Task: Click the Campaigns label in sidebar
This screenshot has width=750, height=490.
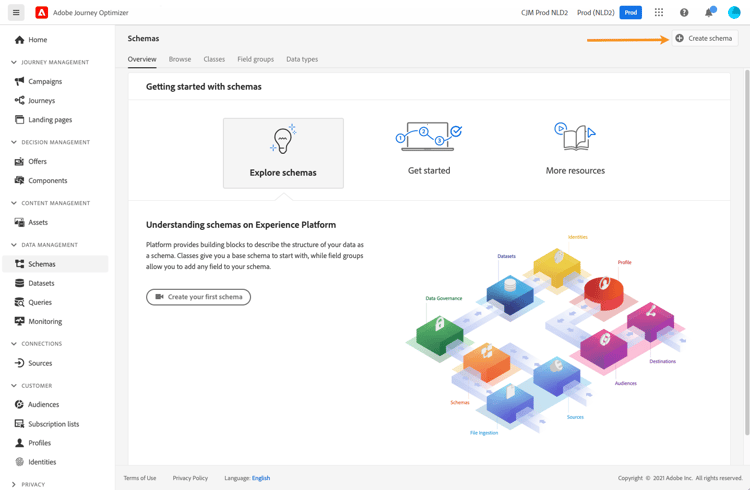Action: point(45,81)
